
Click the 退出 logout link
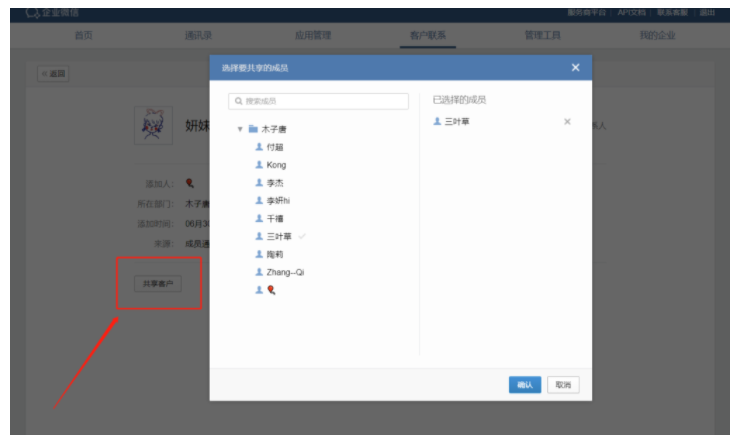pos(707,13)
